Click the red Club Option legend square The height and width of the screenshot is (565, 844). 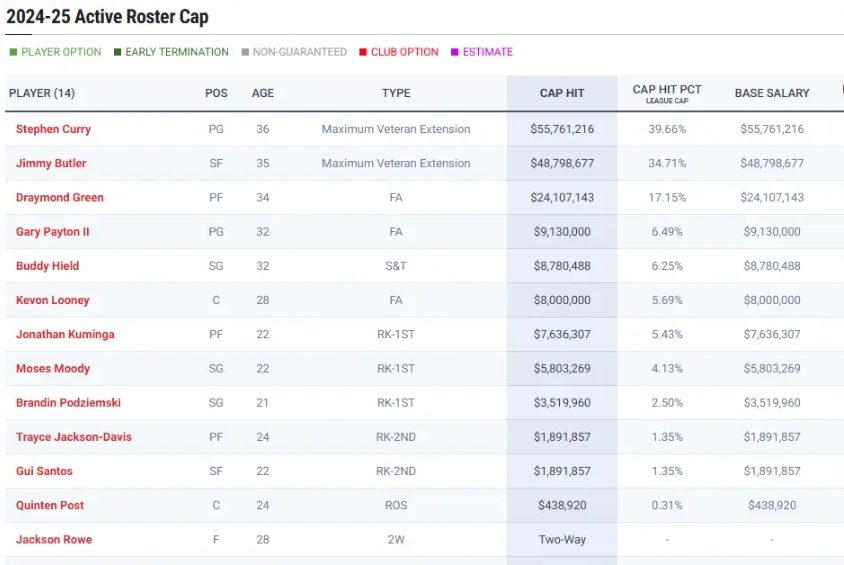tap(363, 52)
